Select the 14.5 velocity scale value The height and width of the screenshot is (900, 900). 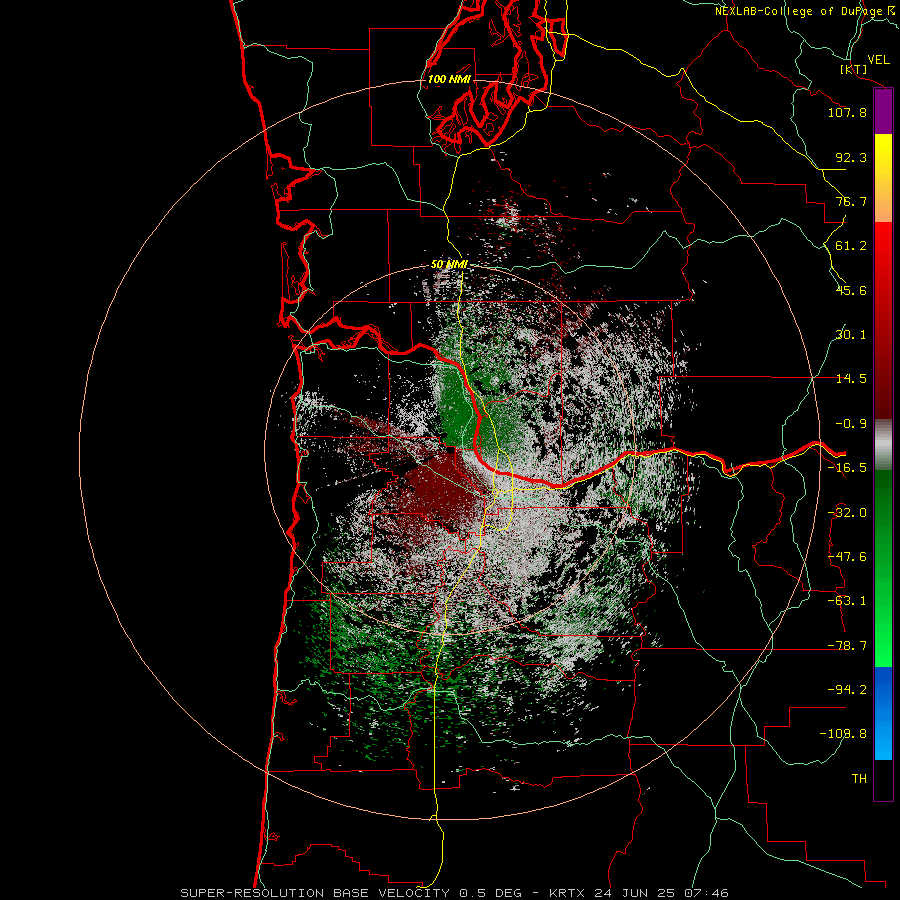tap(851, 379)
